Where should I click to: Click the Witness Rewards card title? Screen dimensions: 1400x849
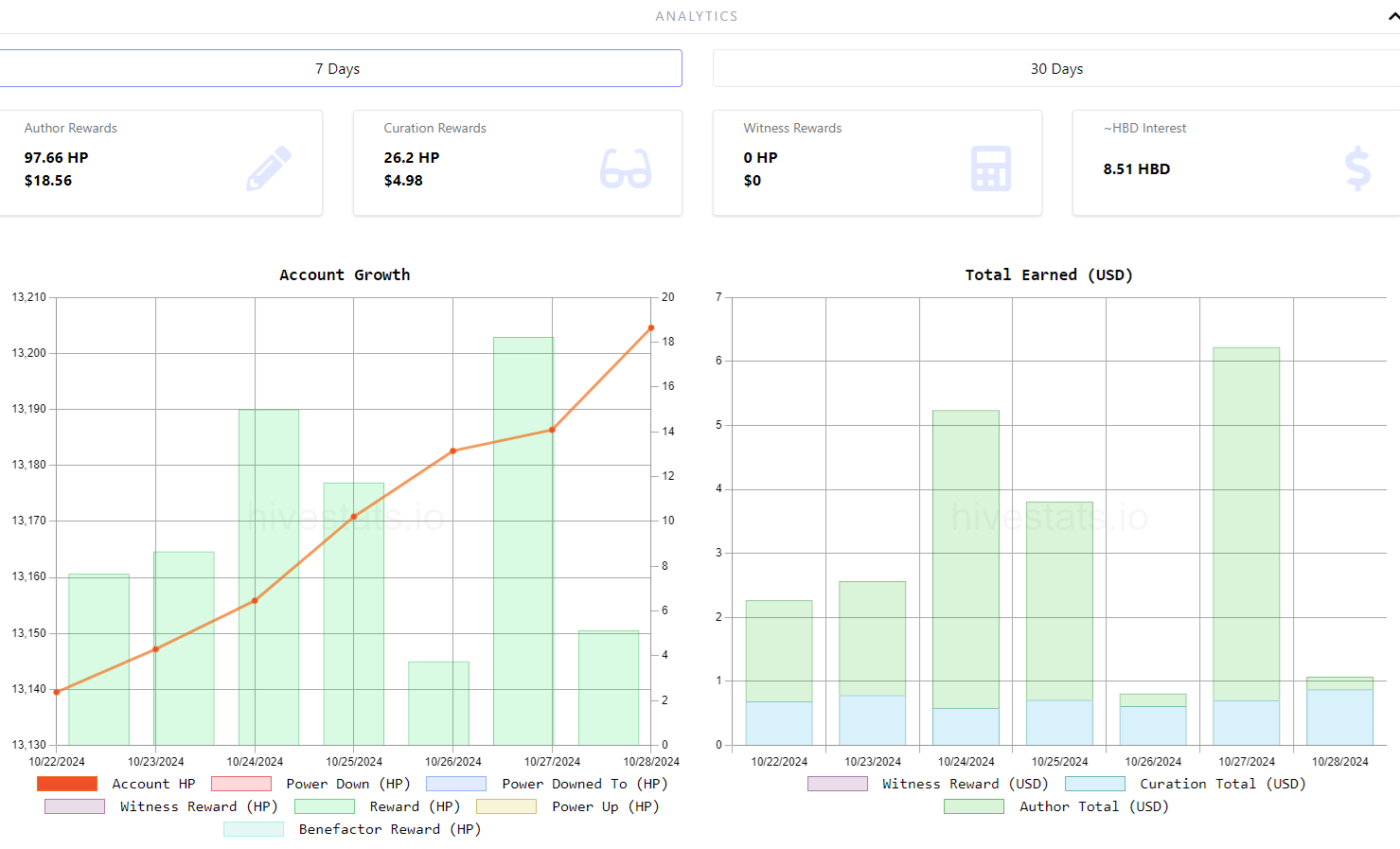click(792, 128)
